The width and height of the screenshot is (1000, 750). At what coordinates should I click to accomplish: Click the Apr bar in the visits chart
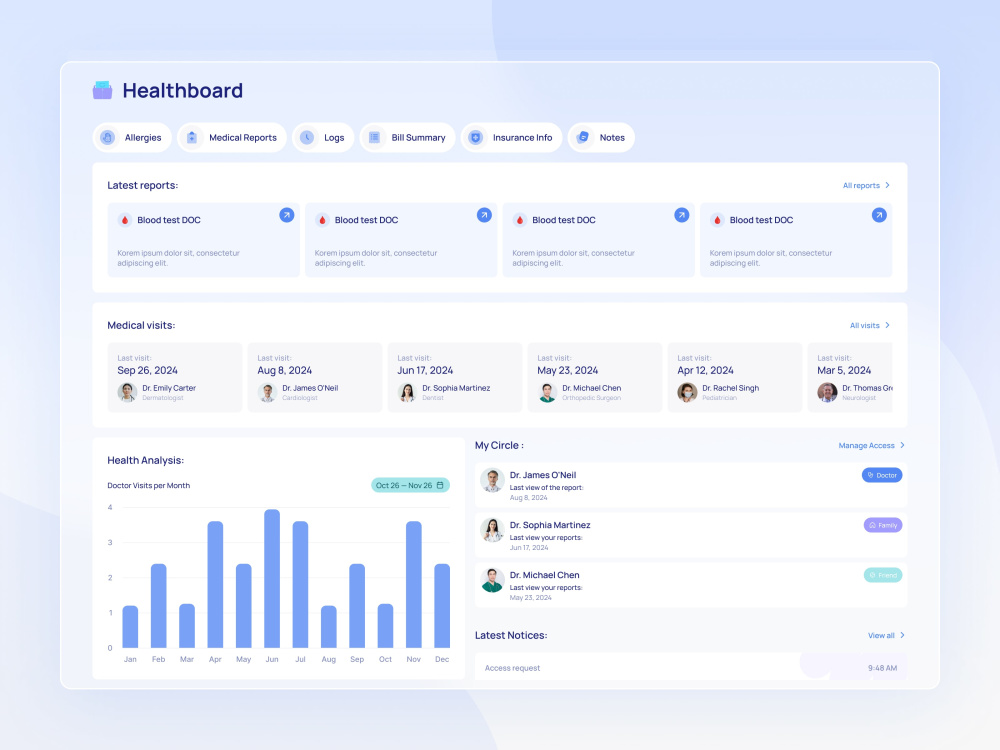(x=216, y=584)
